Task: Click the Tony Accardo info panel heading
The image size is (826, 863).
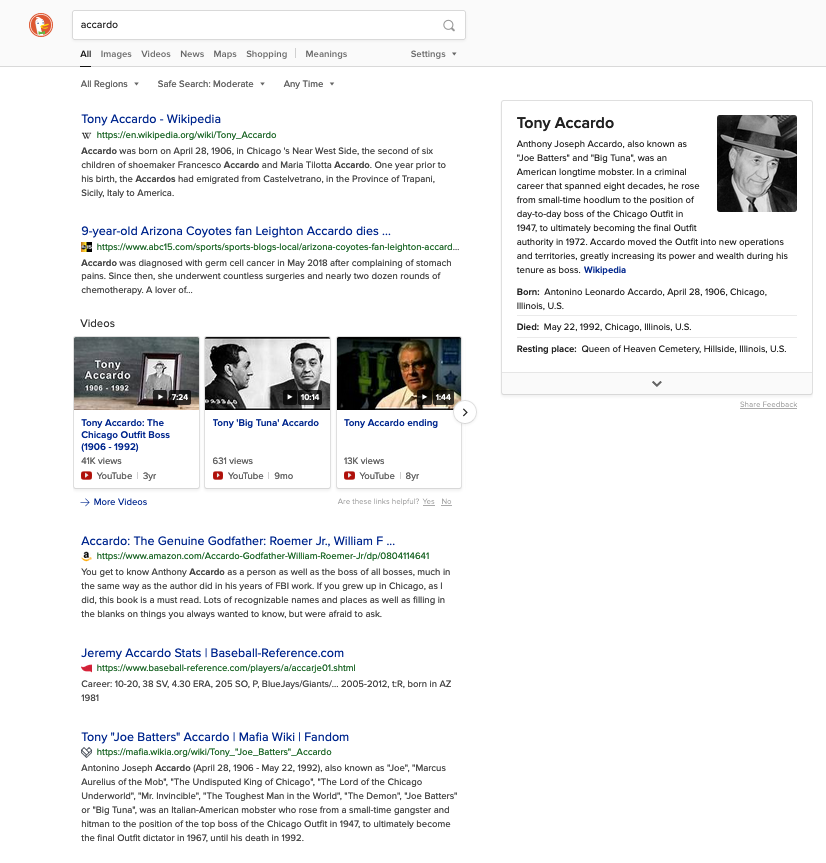Action: point(565,123)
